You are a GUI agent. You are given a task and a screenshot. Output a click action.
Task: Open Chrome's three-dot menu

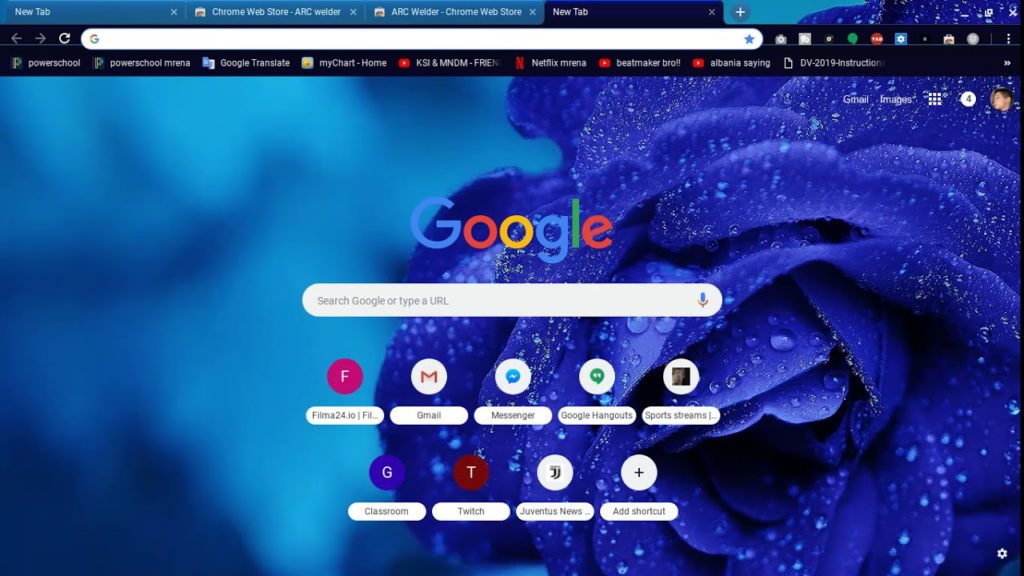pos(1008,39)
